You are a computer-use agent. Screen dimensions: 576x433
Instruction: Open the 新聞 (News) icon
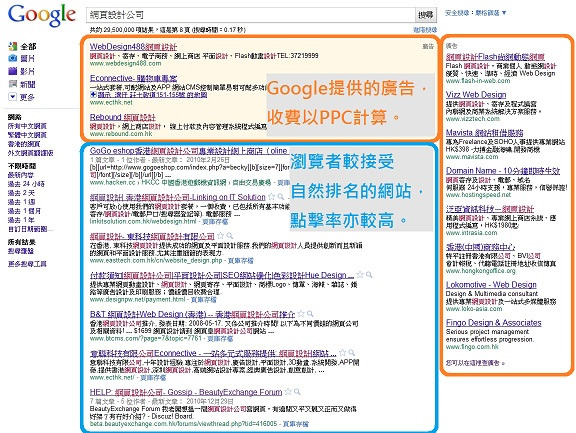coord(13,84)
